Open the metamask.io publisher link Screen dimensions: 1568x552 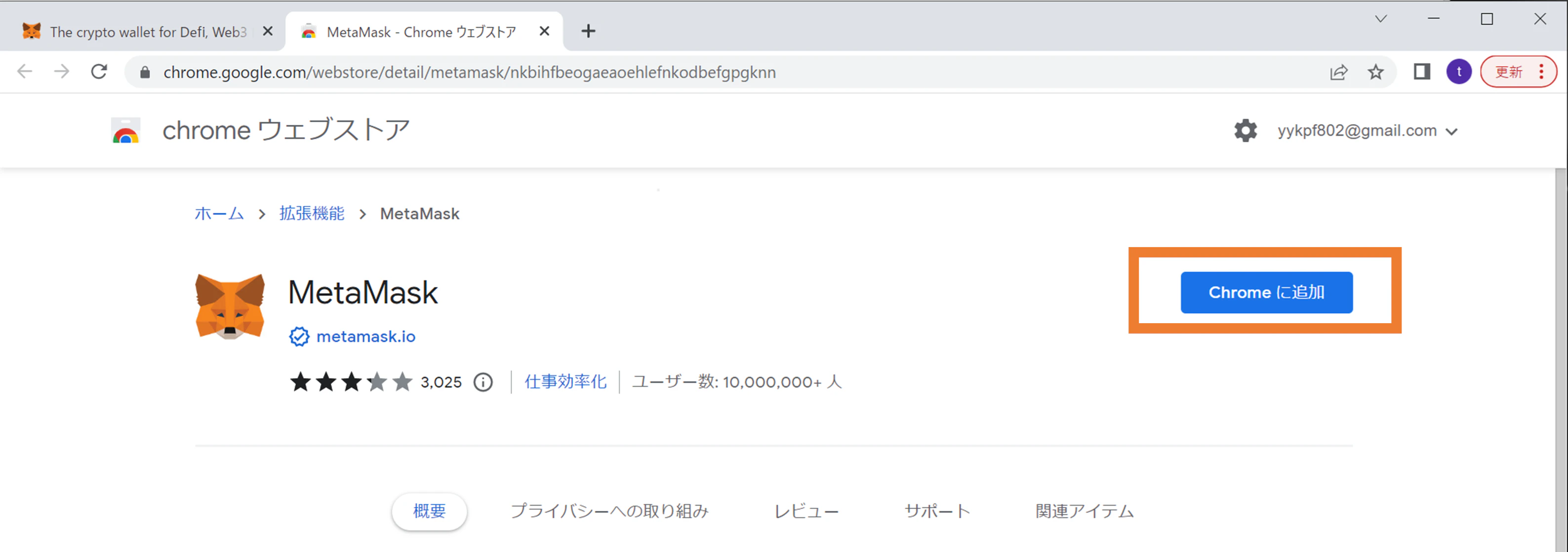(x=366, y=337)
